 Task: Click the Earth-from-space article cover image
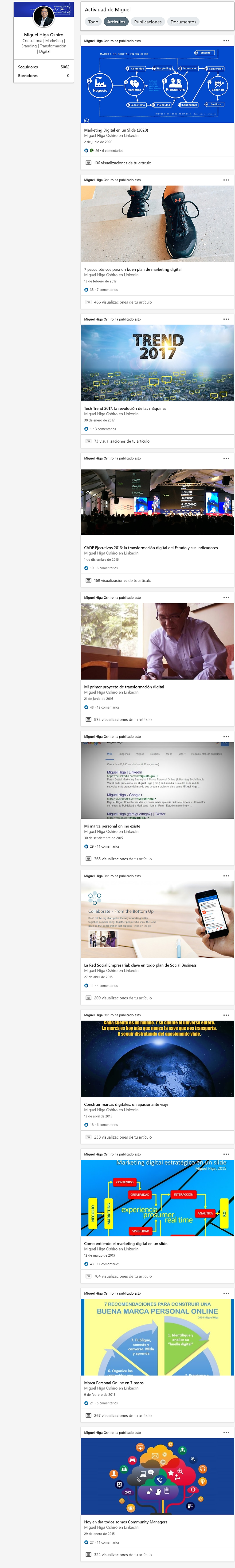pyautogui.click(x=157, y=1059)
